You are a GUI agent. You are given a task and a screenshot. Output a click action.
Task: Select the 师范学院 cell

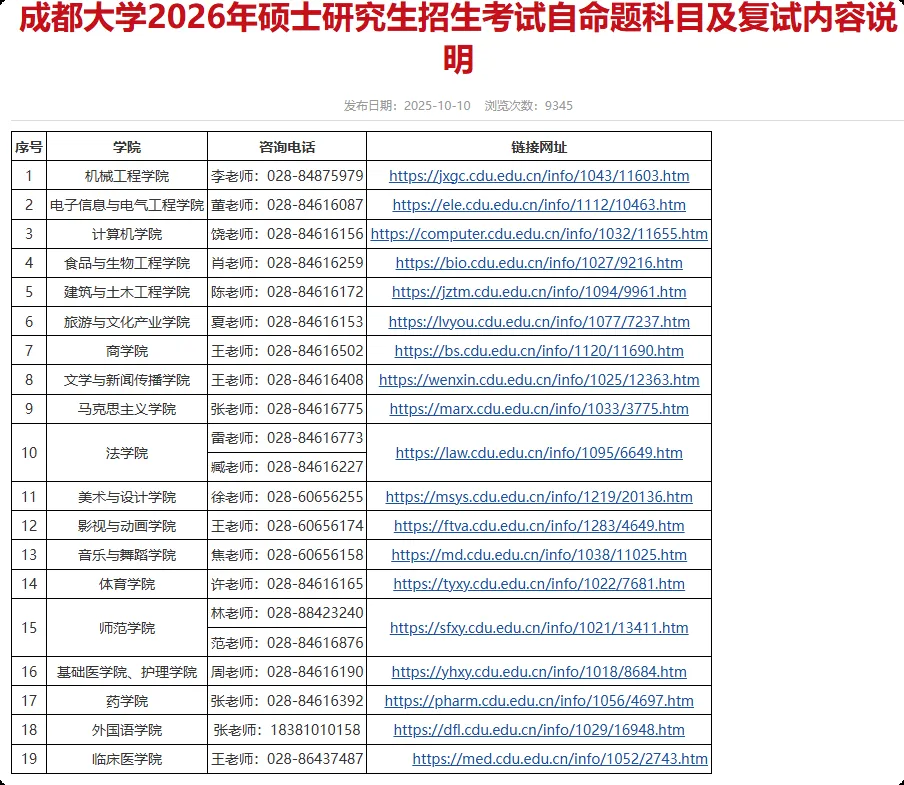(127, 628)
